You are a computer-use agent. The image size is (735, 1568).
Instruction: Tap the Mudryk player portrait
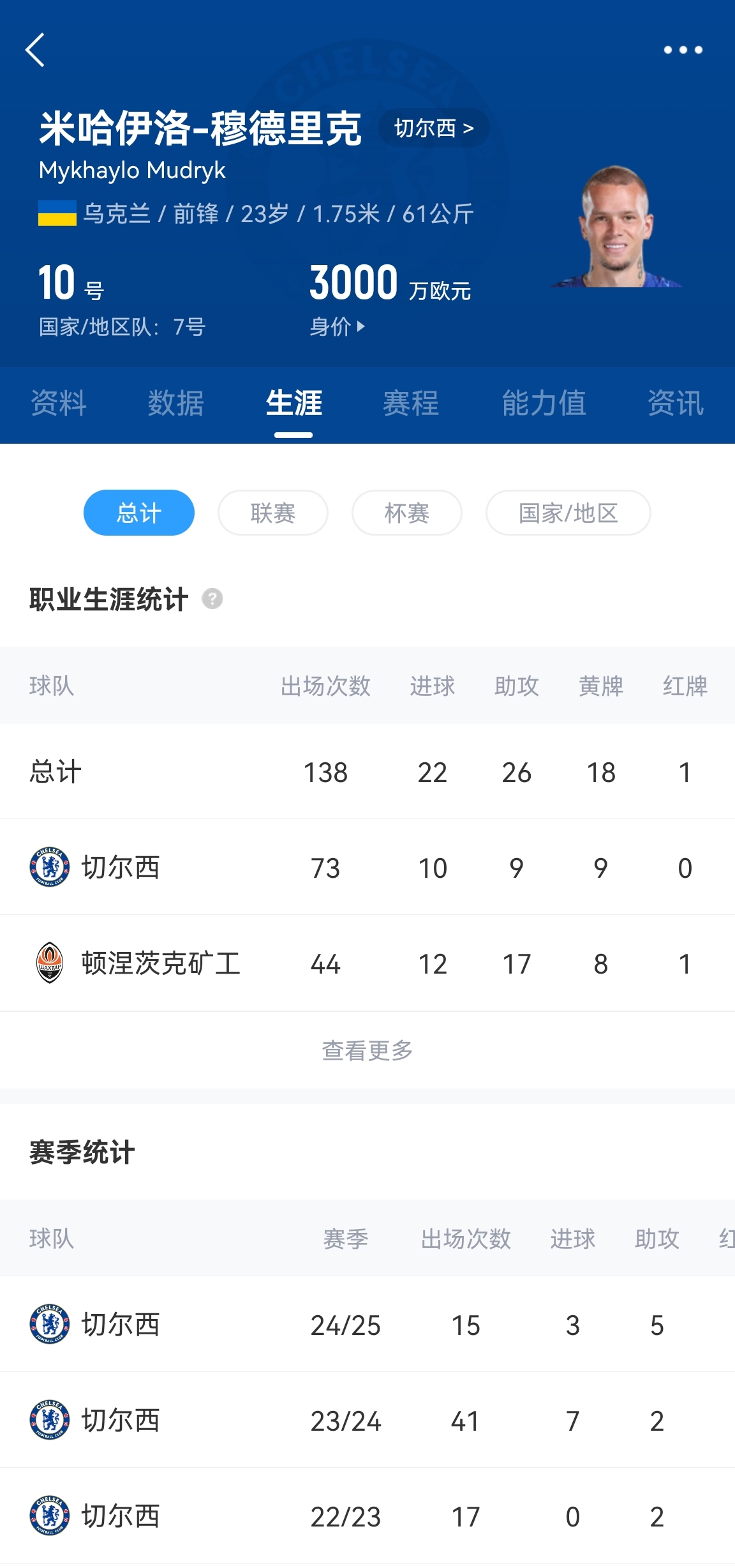(x=616, y=227)
